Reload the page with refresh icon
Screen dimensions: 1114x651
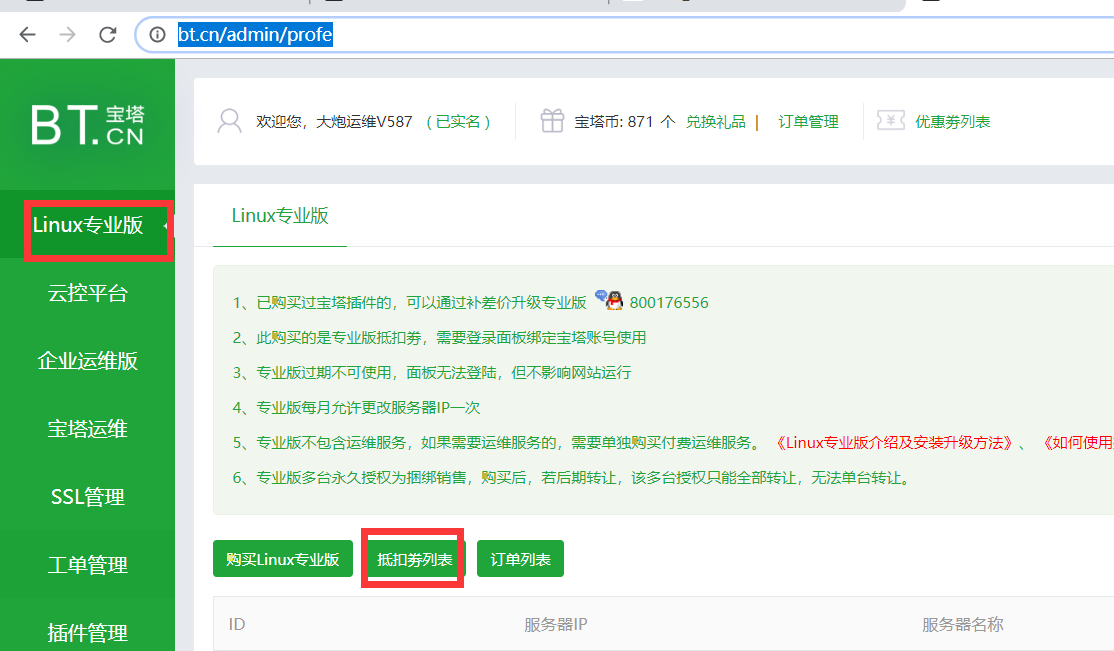[x=108, y=34]
